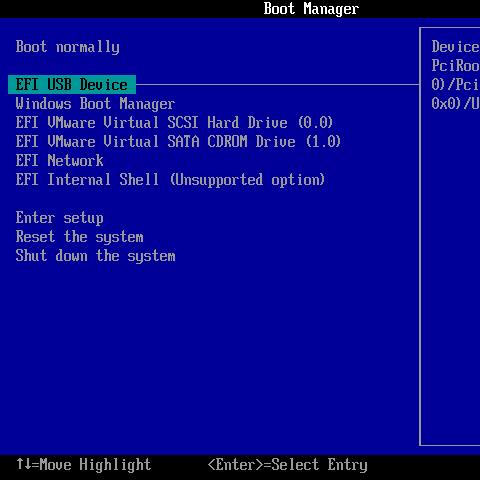
Task: Click the Device path heading in right panel
Action: 456,47
